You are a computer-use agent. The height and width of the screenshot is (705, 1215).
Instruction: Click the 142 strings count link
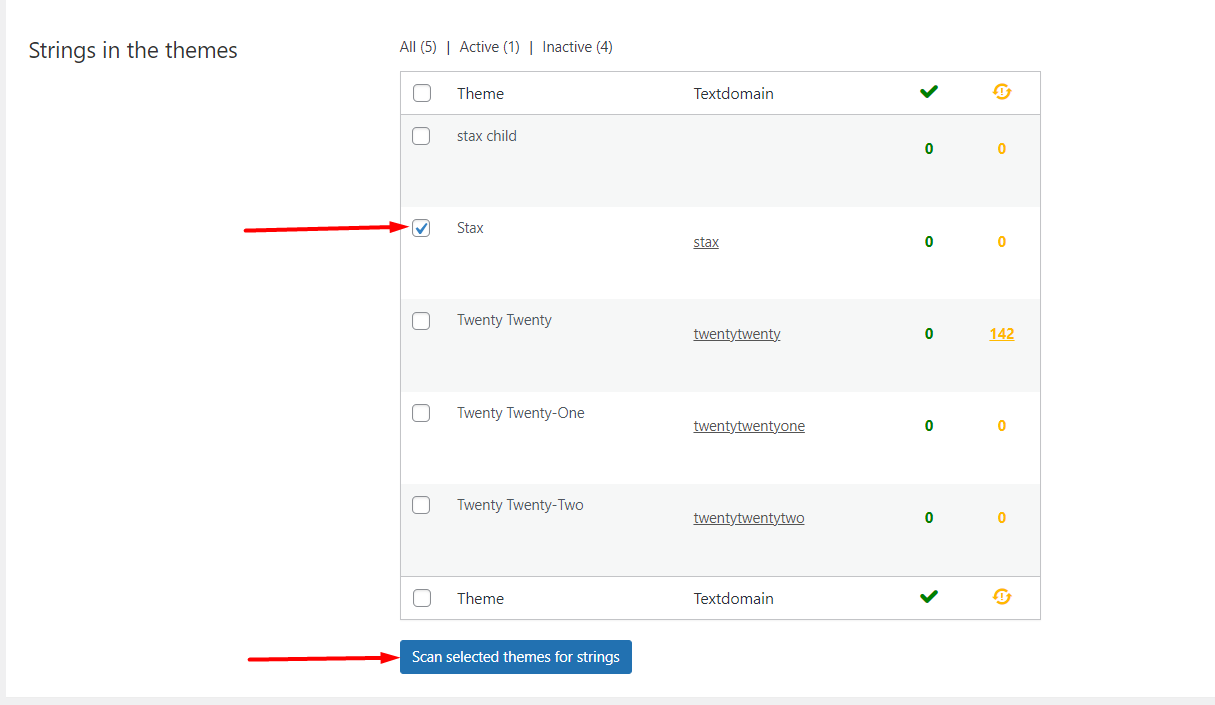[1001, 333]
